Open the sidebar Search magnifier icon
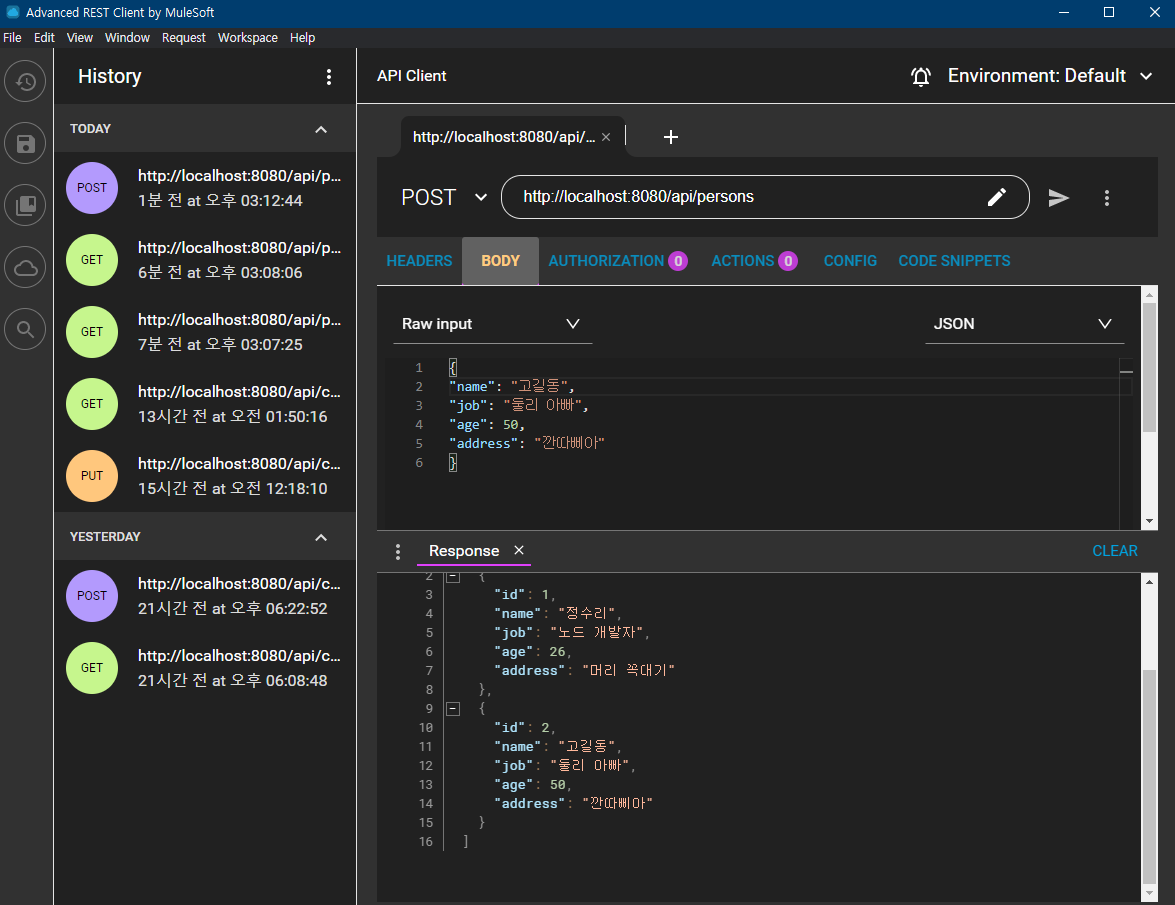 pyautogui.click(x=25, y=329)
